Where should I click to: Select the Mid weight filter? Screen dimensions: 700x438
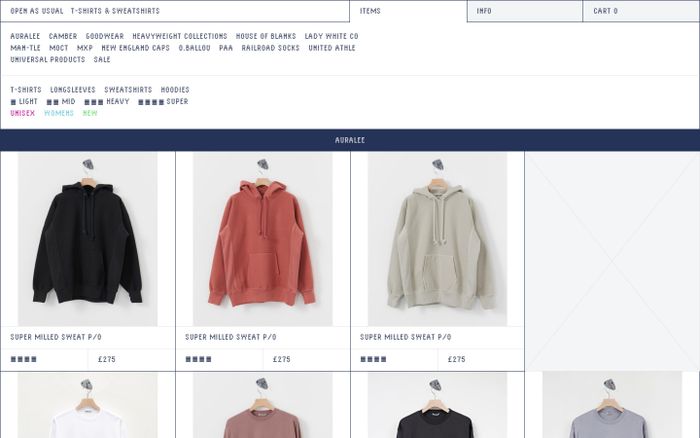[61, 102]
